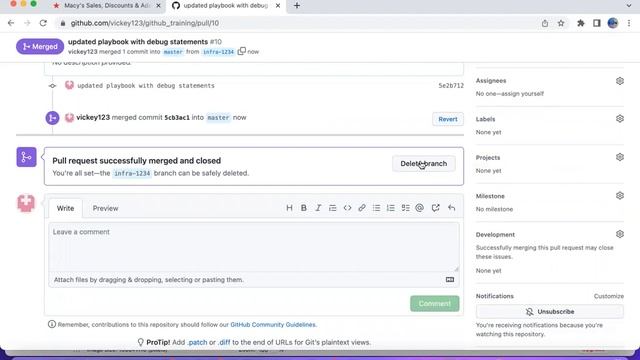Insert a quote block via the toolbar
The image size is (640, 360).
click(x=333, y=208)
